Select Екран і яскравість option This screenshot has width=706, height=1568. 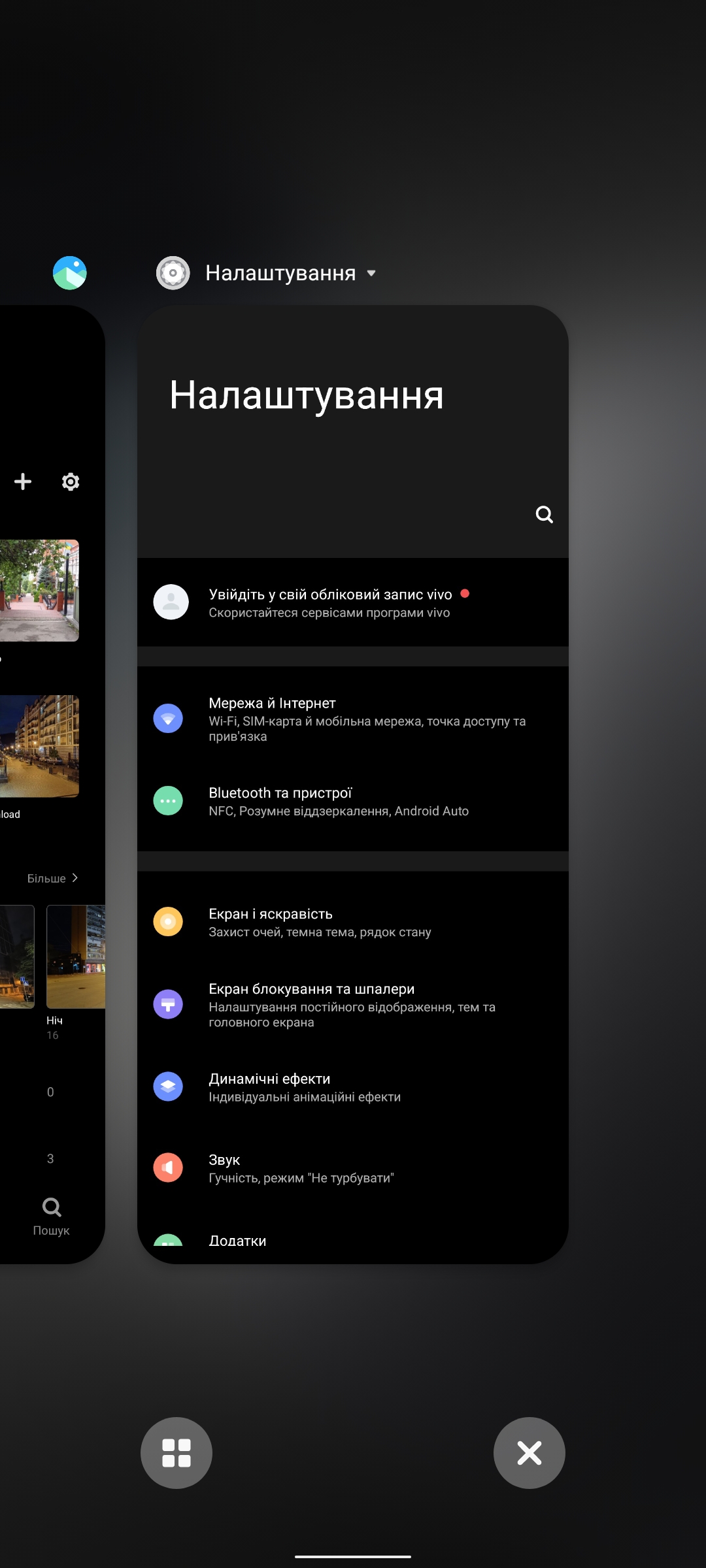point(320,922)
